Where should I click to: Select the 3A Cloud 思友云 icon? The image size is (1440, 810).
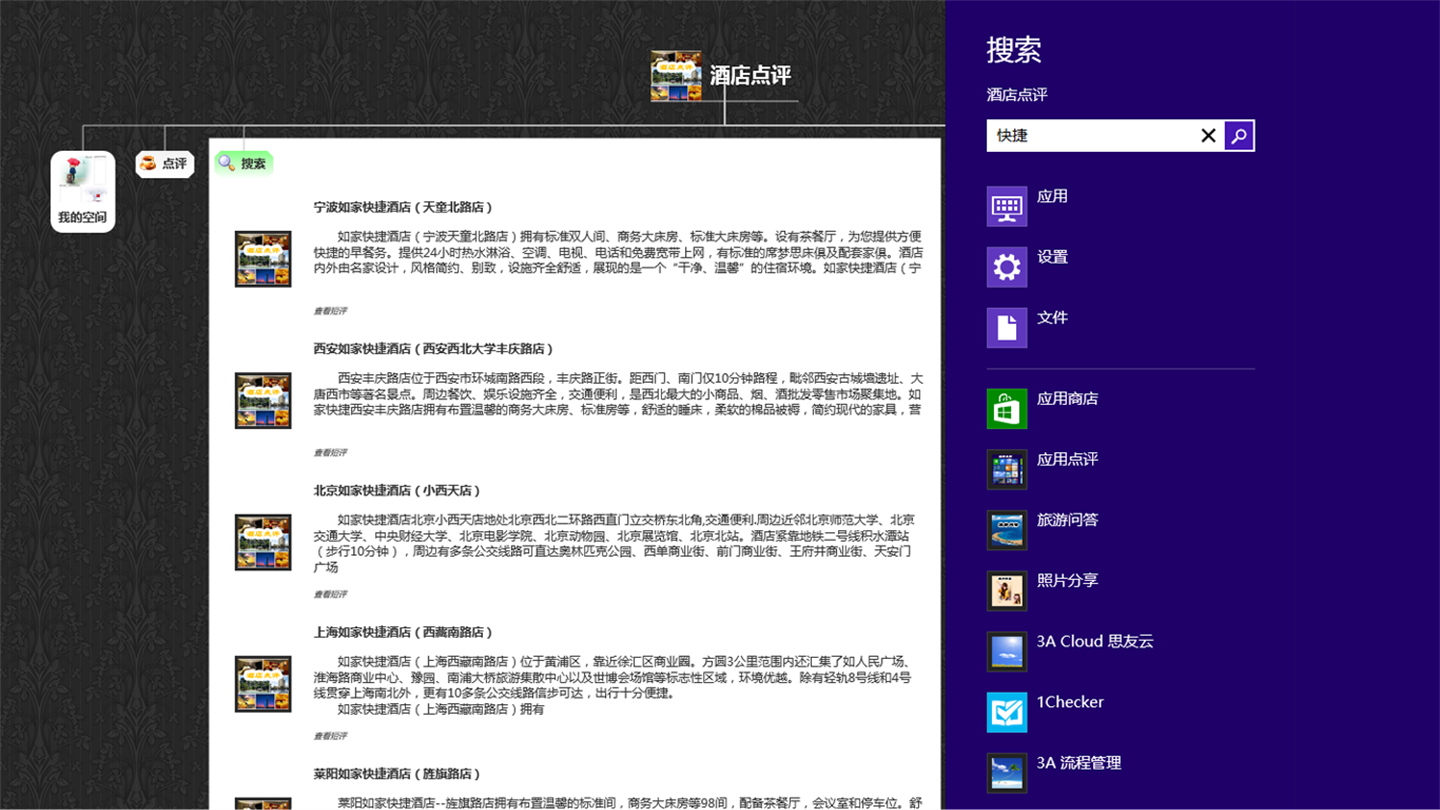(x=1007, y=652)
